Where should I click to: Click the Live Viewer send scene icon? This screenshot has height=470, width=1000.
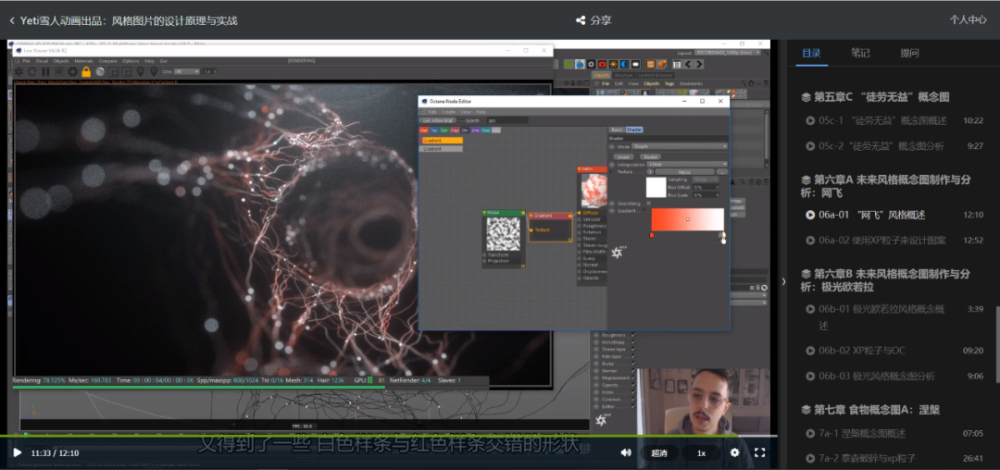coord(18,71)
